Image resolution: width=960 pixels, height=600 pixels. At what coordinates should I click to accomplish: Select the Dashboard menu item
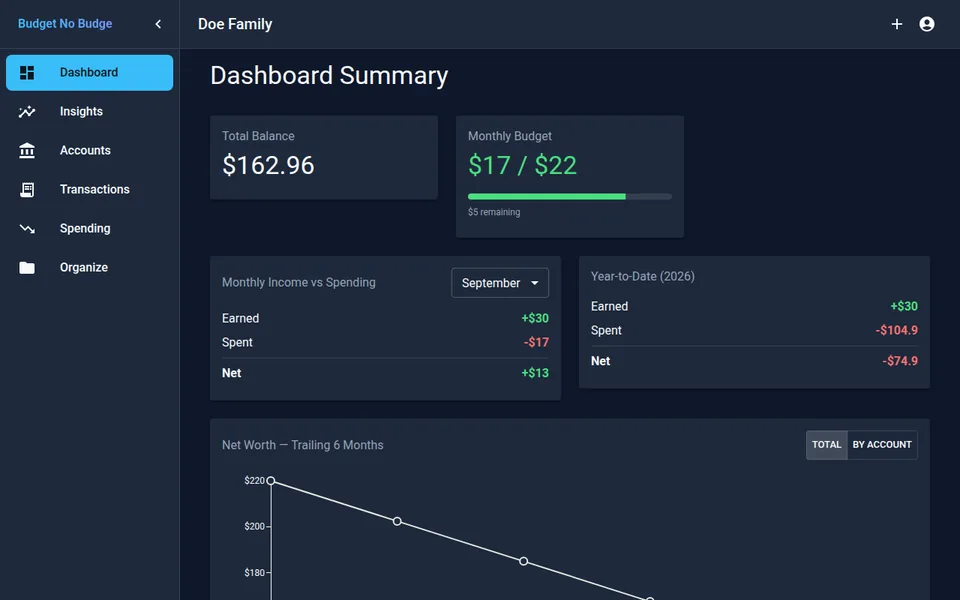89,73
